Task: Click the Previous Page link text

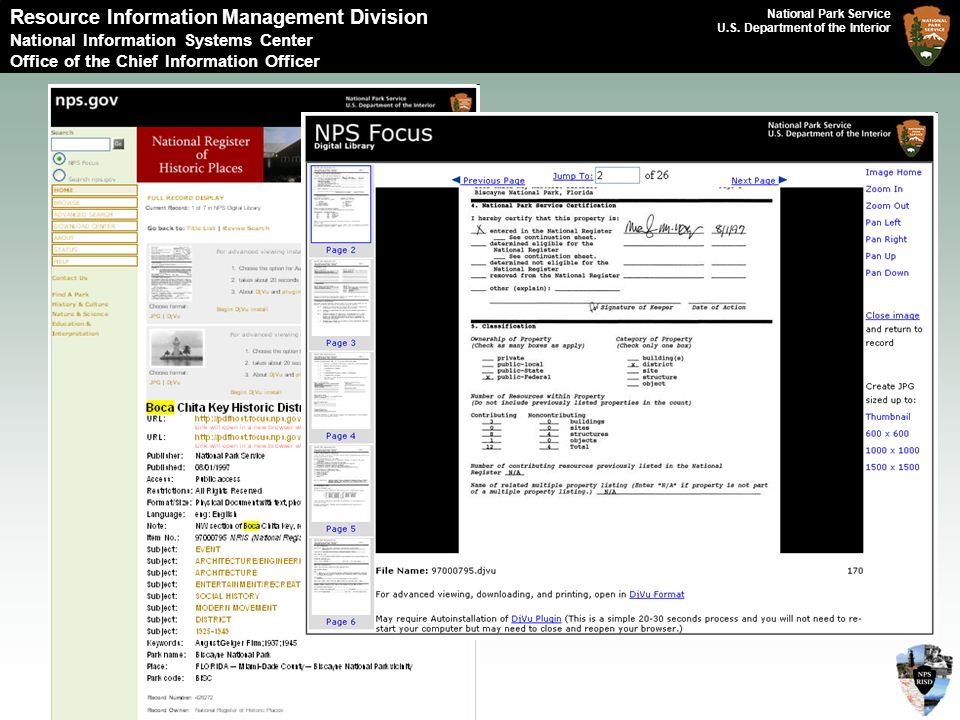Action: pyautogui.click(x=493, y=181)
